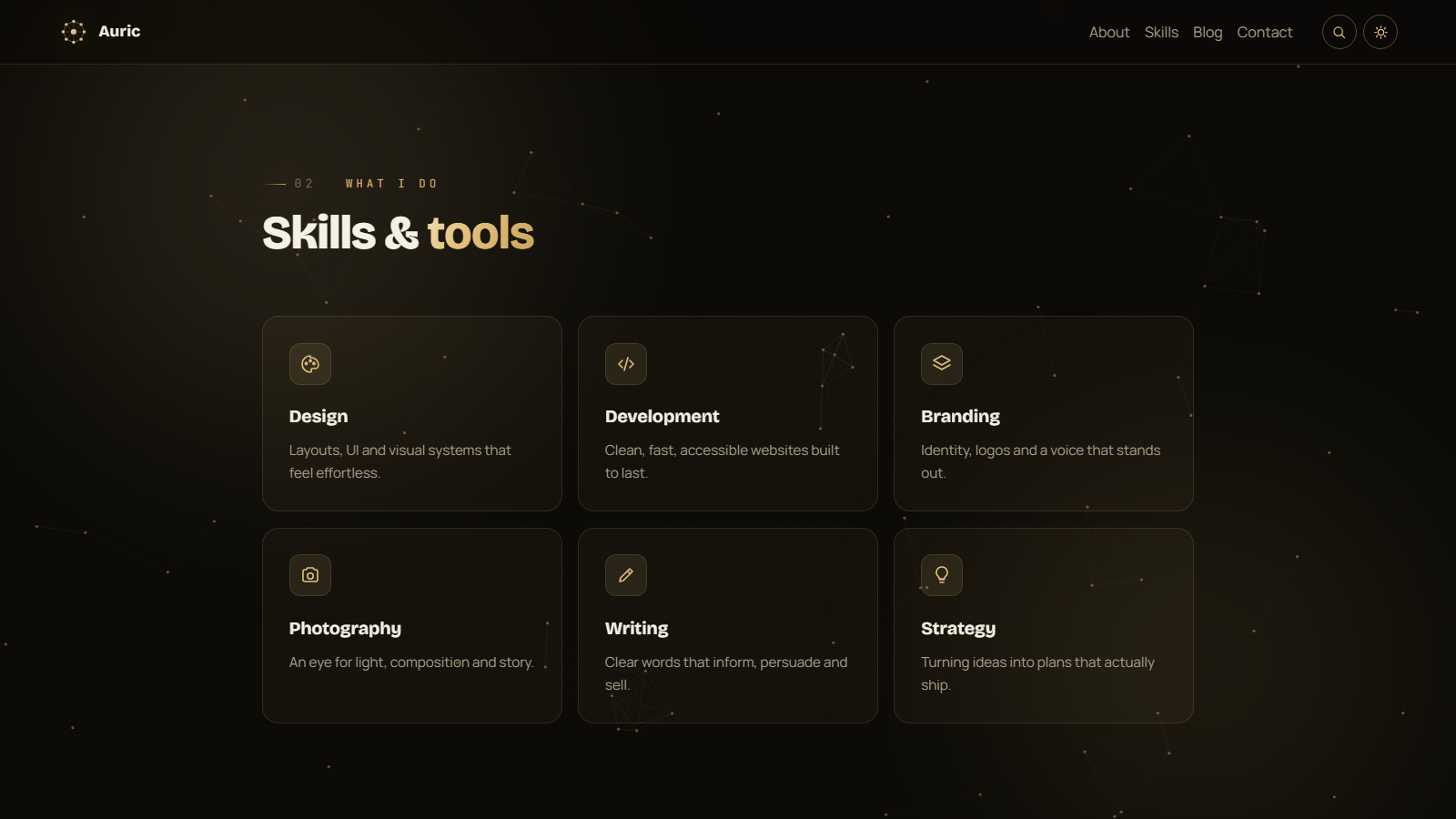This screenshot has width=1456, height=819.
Task: Click the 'Skills & tools' heading
Action: pos(398,233)
